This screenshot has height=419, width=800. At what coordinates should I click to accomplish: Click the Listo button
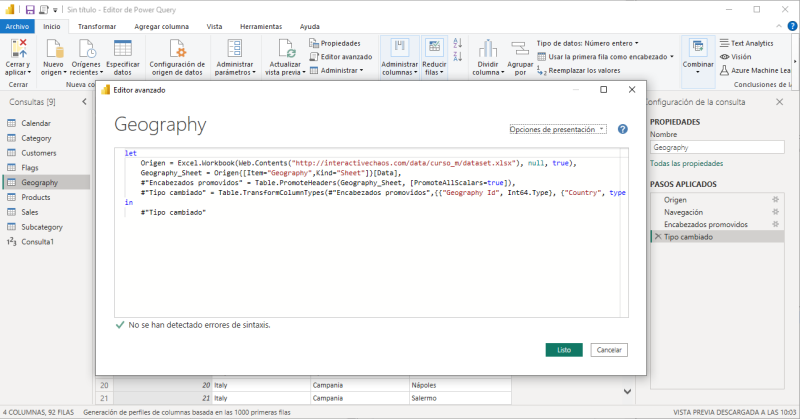pyautogui.click(x=564, y=350)
